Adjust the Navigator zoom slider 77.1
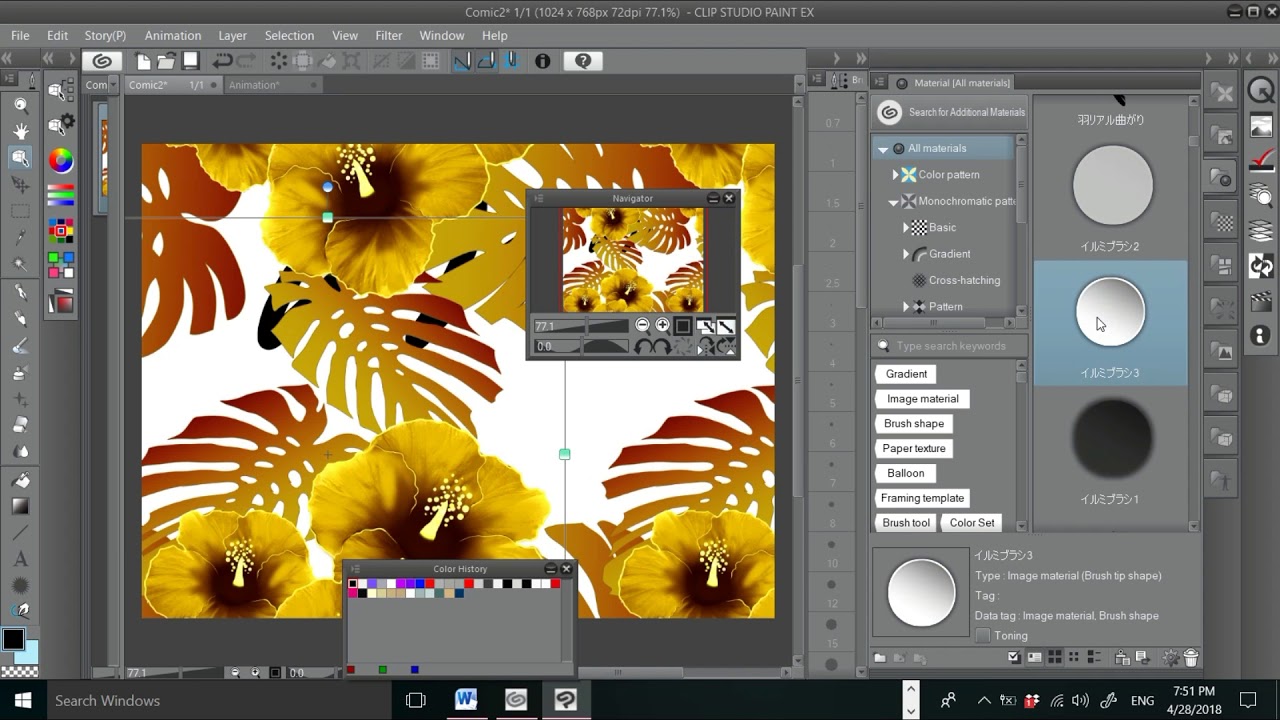 point(581,326)
